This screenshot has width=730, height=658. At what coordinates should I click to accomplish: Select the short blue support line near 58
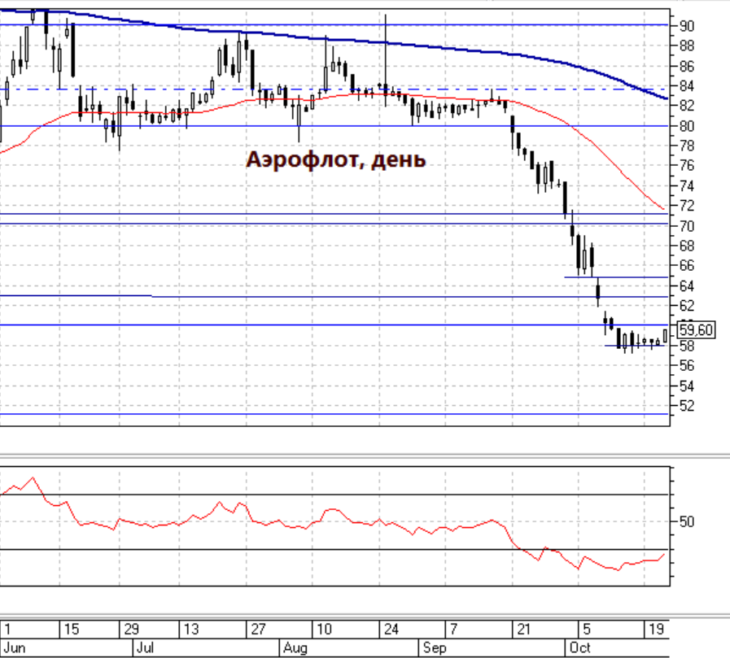pyautogui.click(x=634, y=346)
